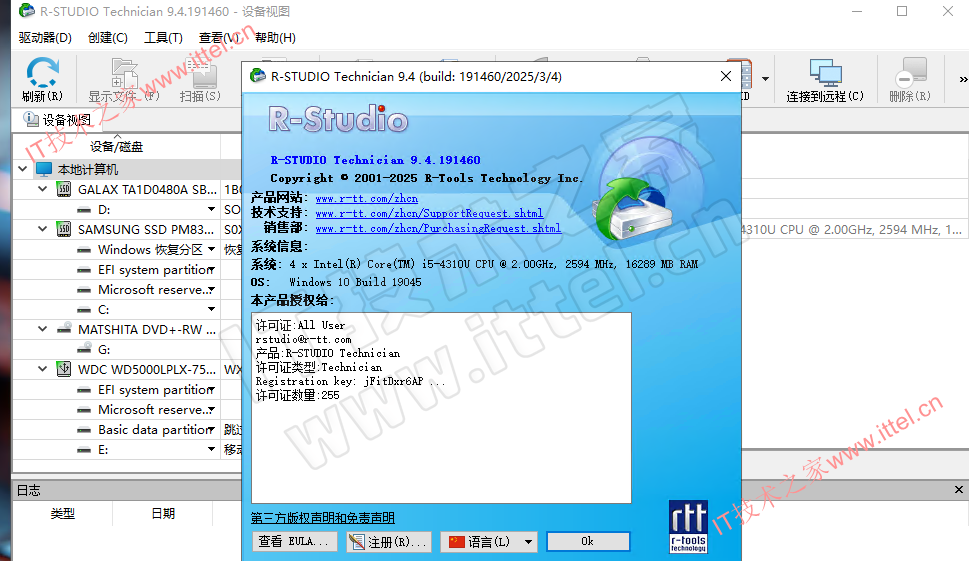Open the Language dropdown button
This screenshot has height=561, width=969.
[489, 542]
